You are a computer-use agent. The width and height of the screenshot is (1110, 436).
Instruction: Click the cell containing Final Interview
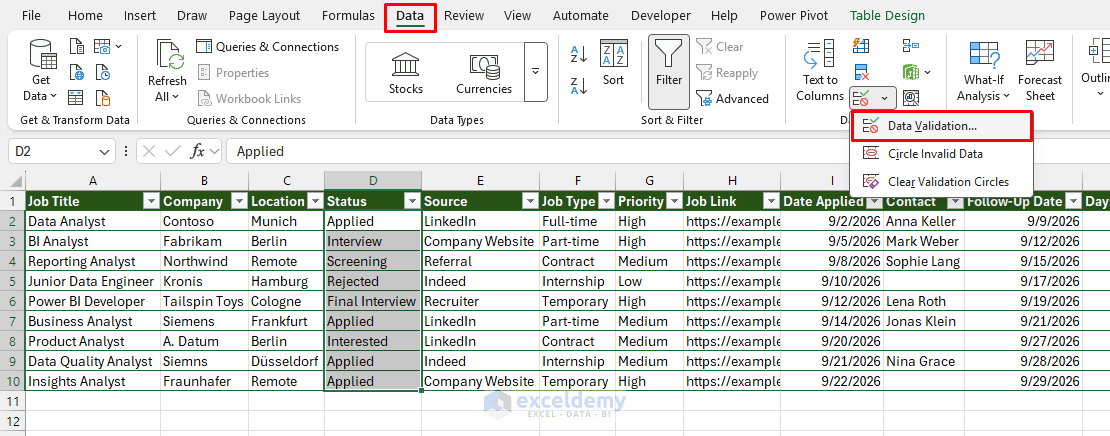point(373,302)
